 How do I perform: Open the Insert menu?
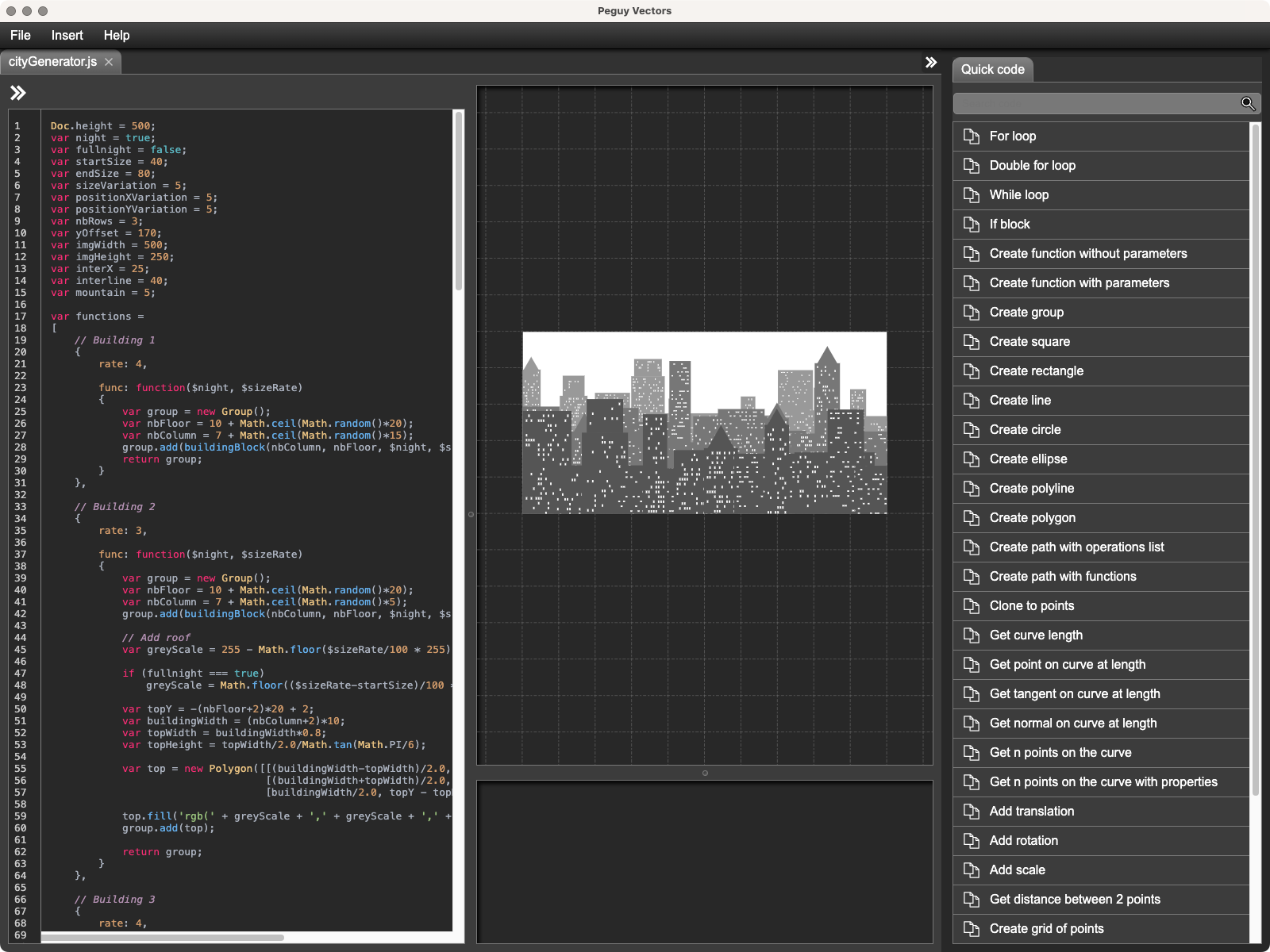67,35
